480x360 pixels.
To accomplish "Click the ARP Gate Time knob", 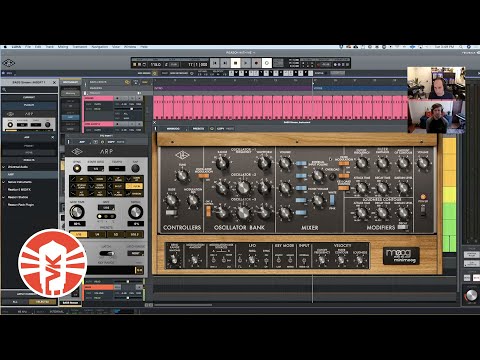I will click(77, 212).
